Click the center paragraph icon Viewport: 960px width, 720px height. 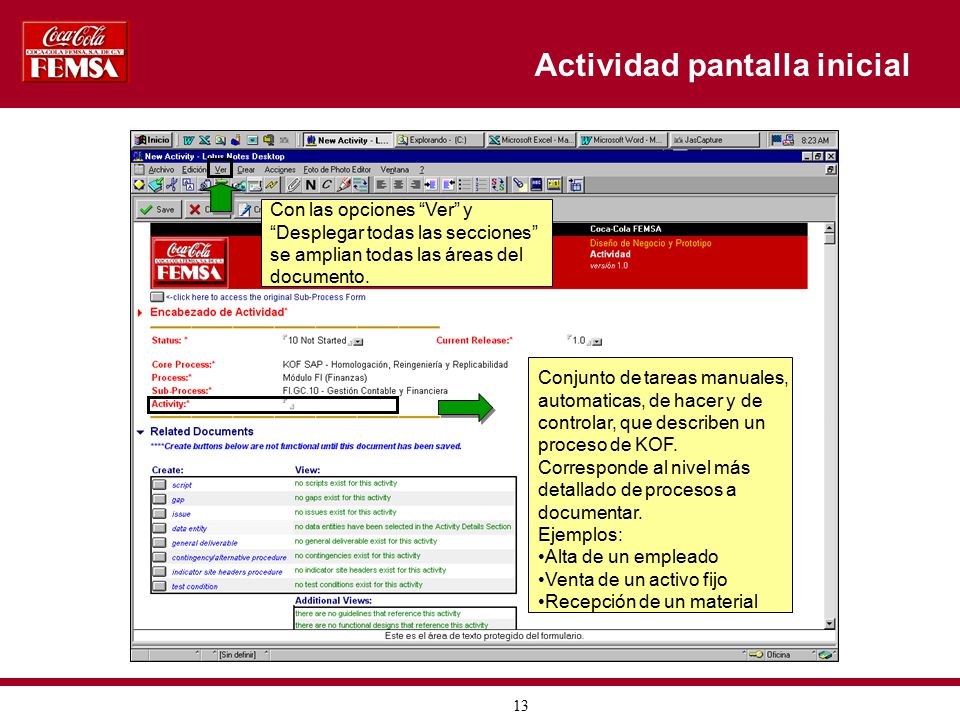click(398, 185)
